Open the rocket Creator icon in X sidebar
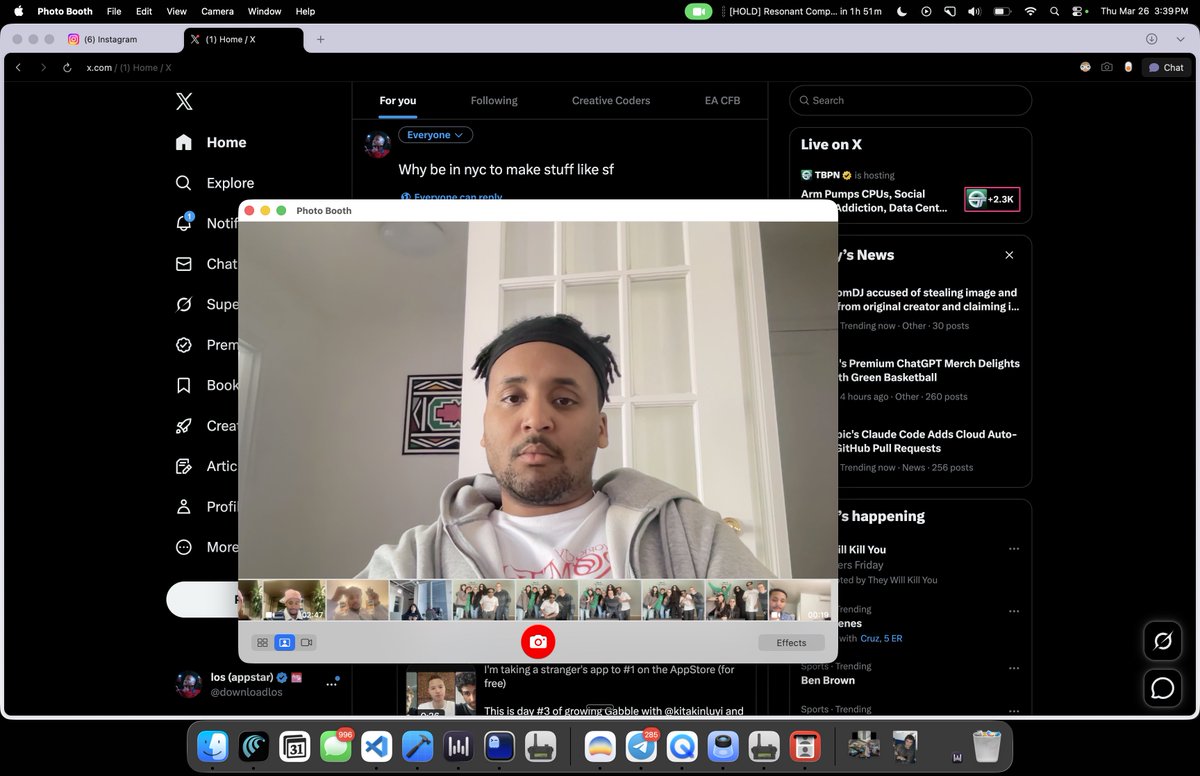Screen dimensions: 1200x776 184,426
